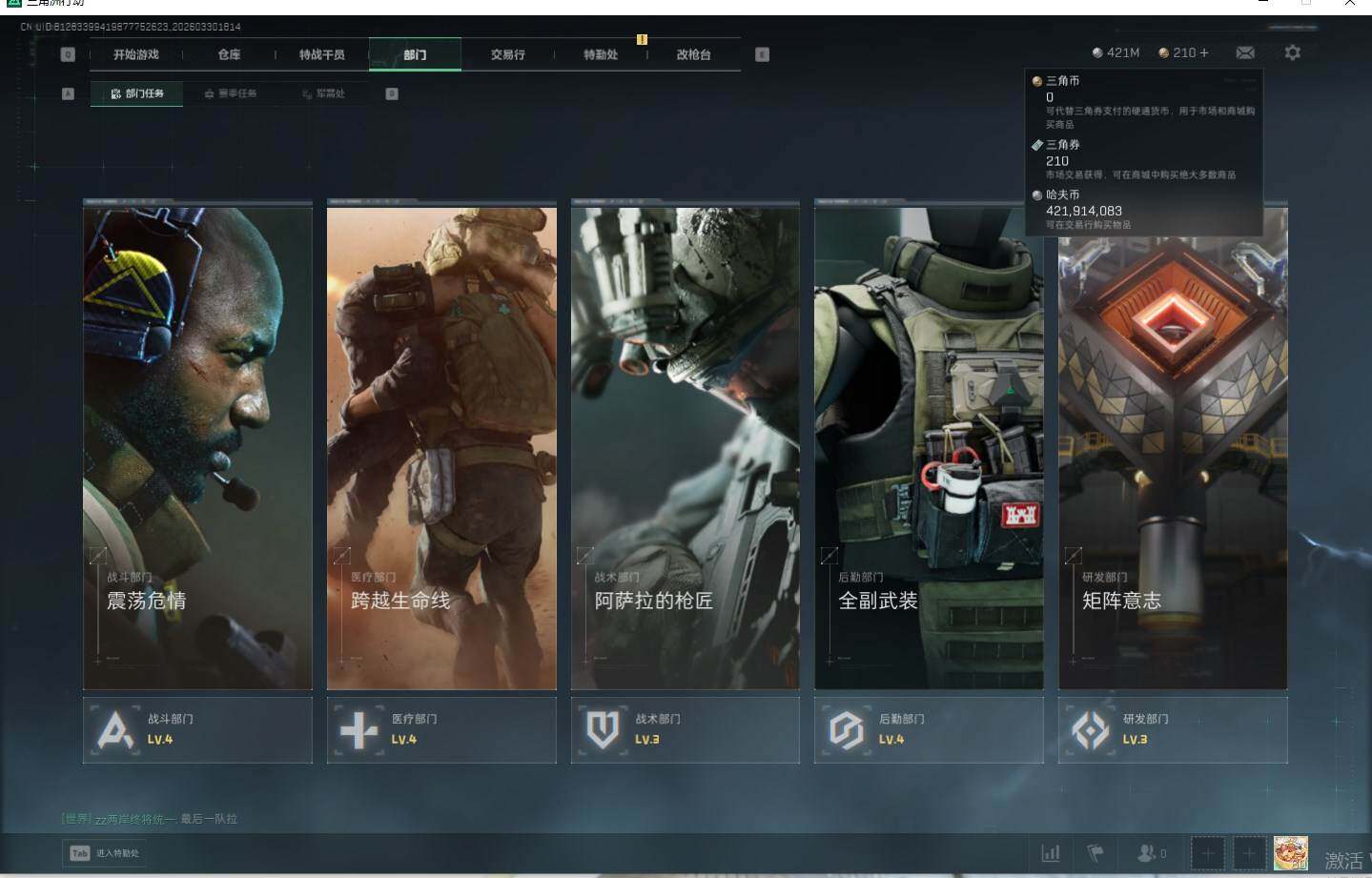Open the flag icon in bottom bar
This screenshot has height=878, width=1372.
coord(1096,853)
